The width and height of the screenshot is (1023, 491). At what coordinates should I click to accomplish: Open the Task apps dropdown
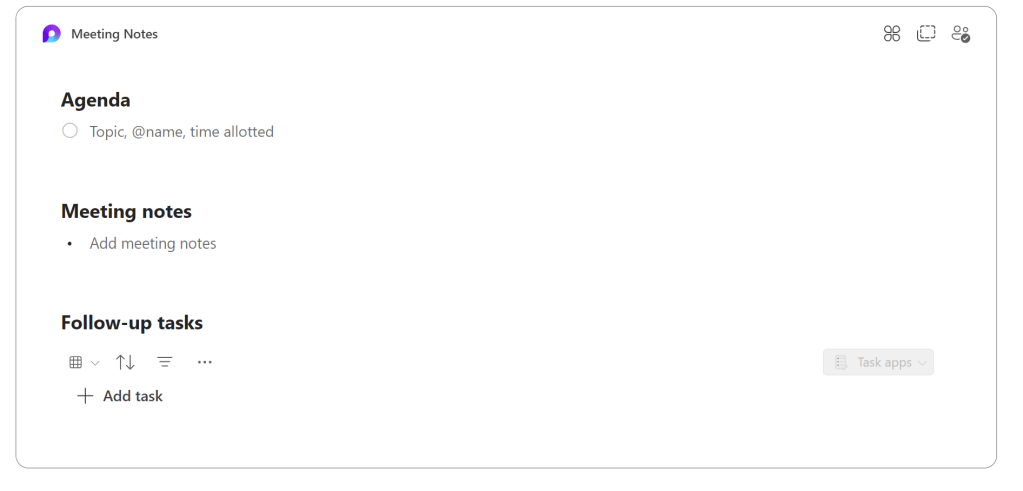878,362
